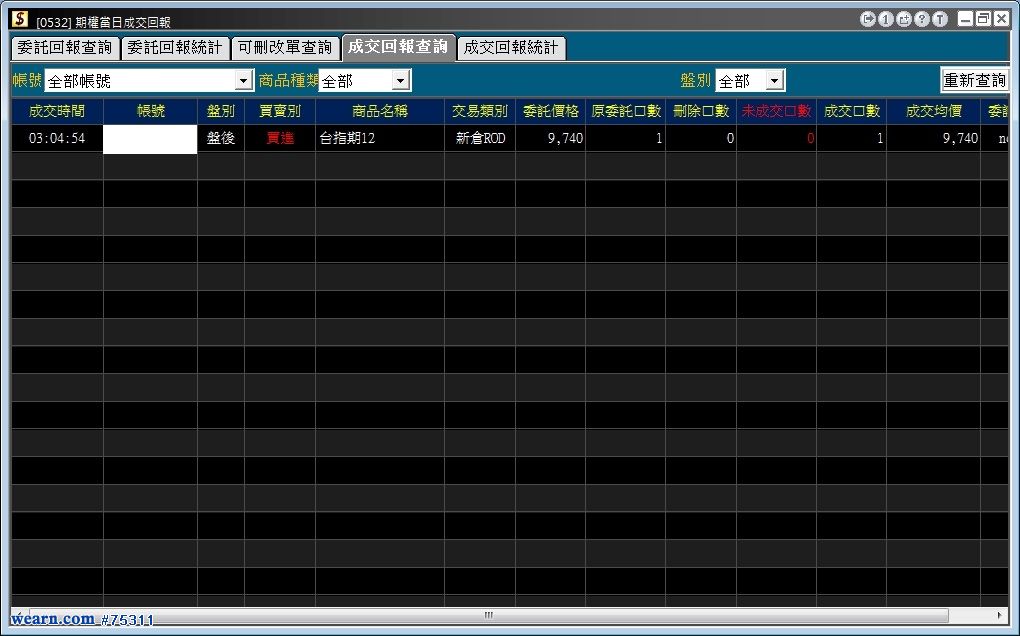Screen dimensions: 1020x636
Task: Click the 9,740 order price cell
Action: tap(551, 139)
